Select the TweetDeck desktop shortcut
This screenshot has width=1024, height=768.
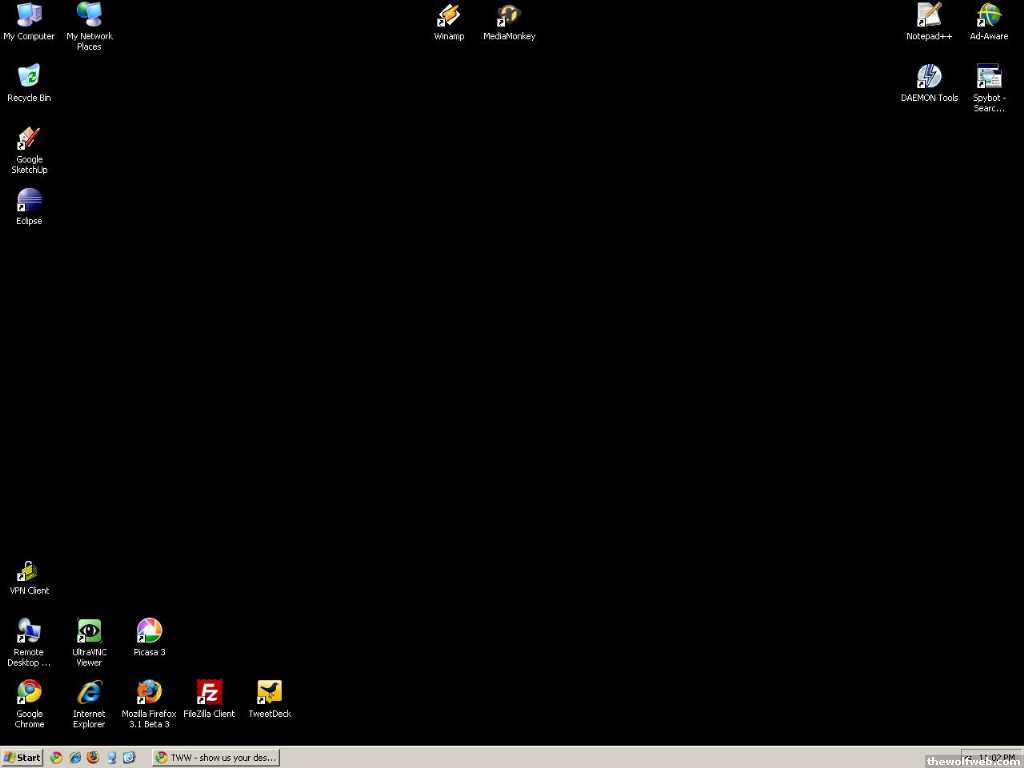(x=269, y=693)
